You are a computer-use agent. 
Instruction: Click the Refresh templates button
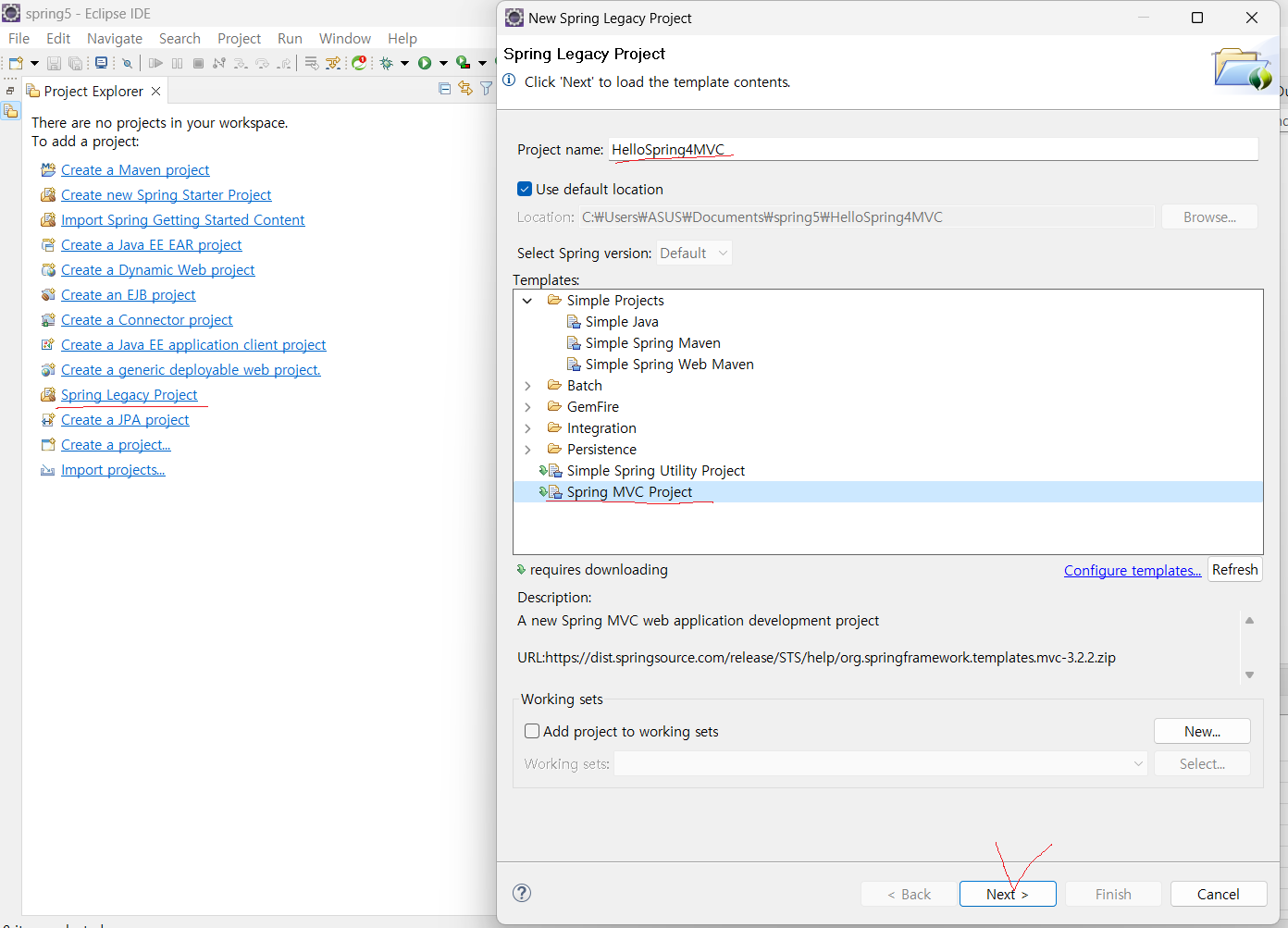1235,570
